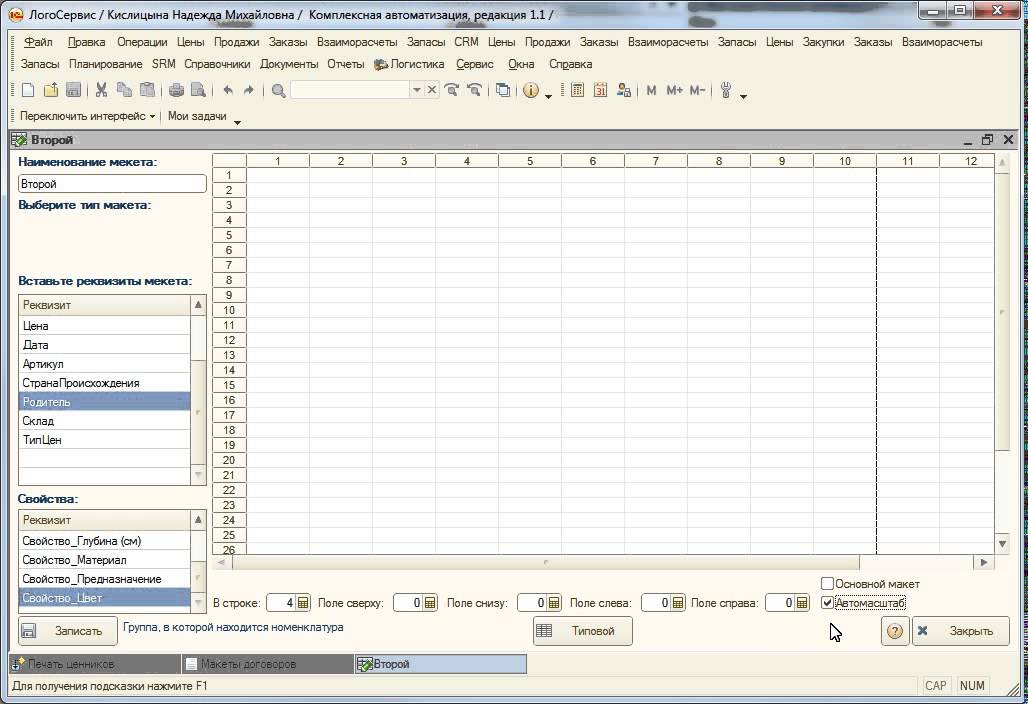
Task: Open dropdown arrow next to wrench icon
Action: click(743, 96)
